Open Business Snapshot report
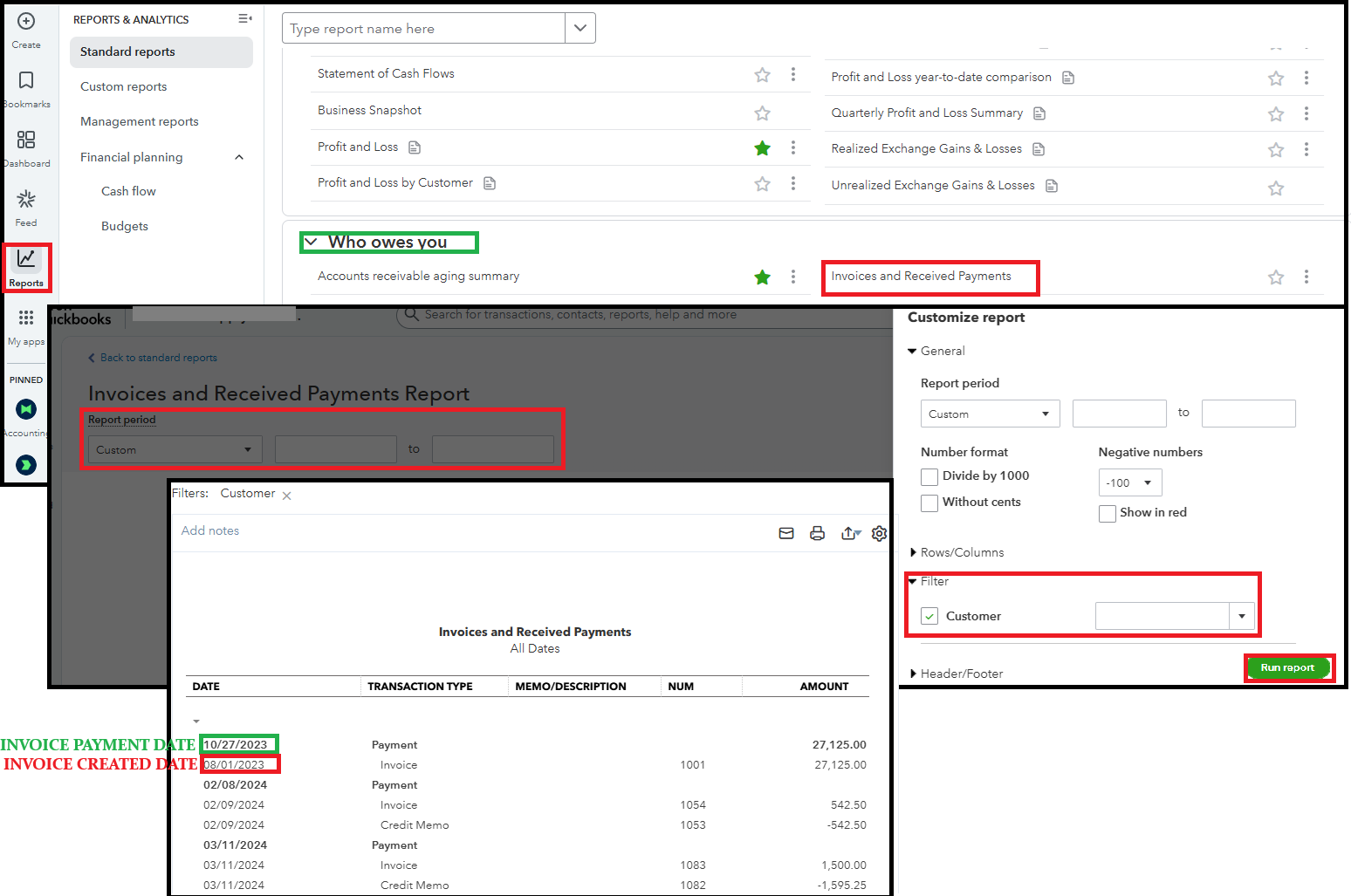Image resolution: width=1351 pixels, height=896 pixels. tap(369, 110)
